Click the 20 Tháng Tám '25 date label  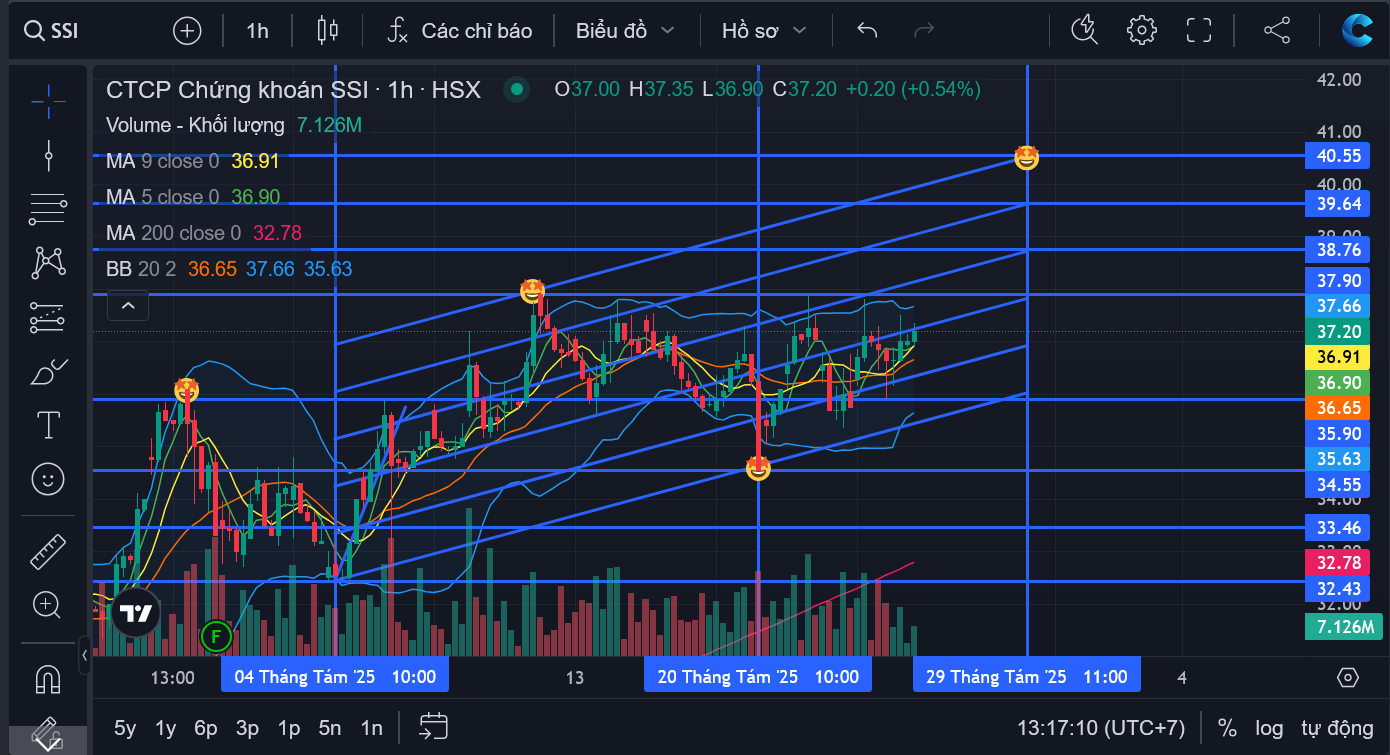coord(758,676)
